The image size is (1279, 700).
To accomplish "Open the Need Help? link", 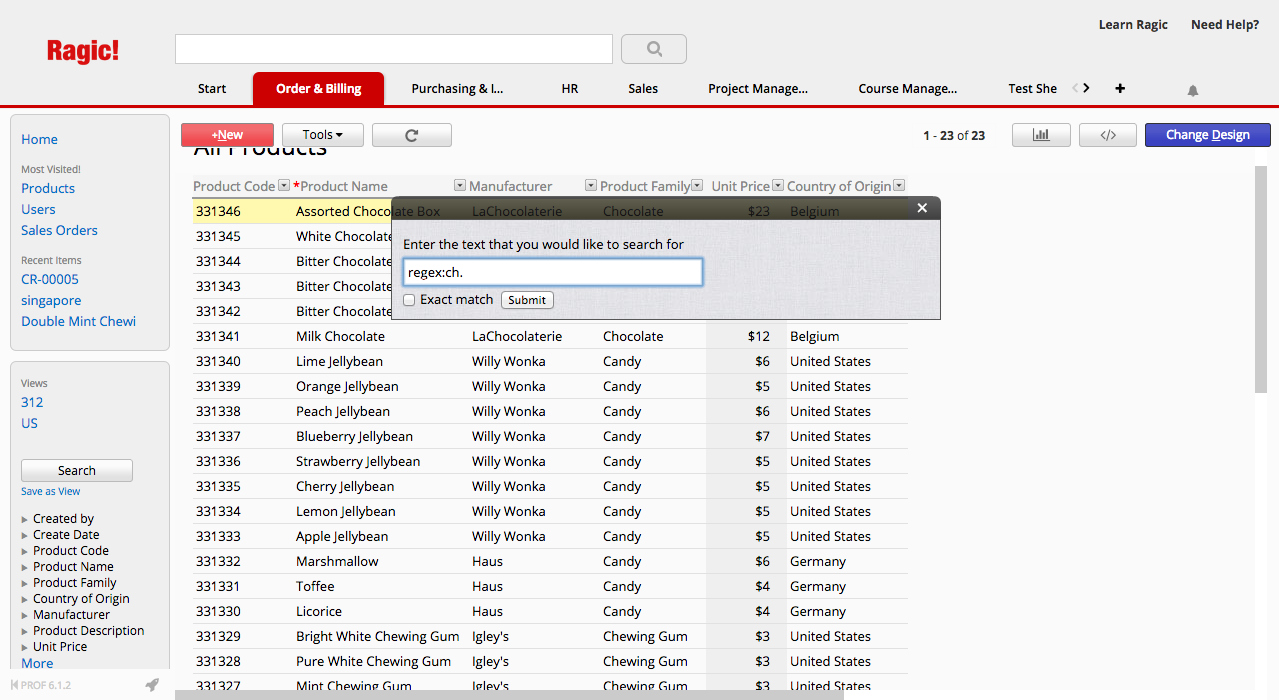I will pyautogui.click(x=1225, y=25).
